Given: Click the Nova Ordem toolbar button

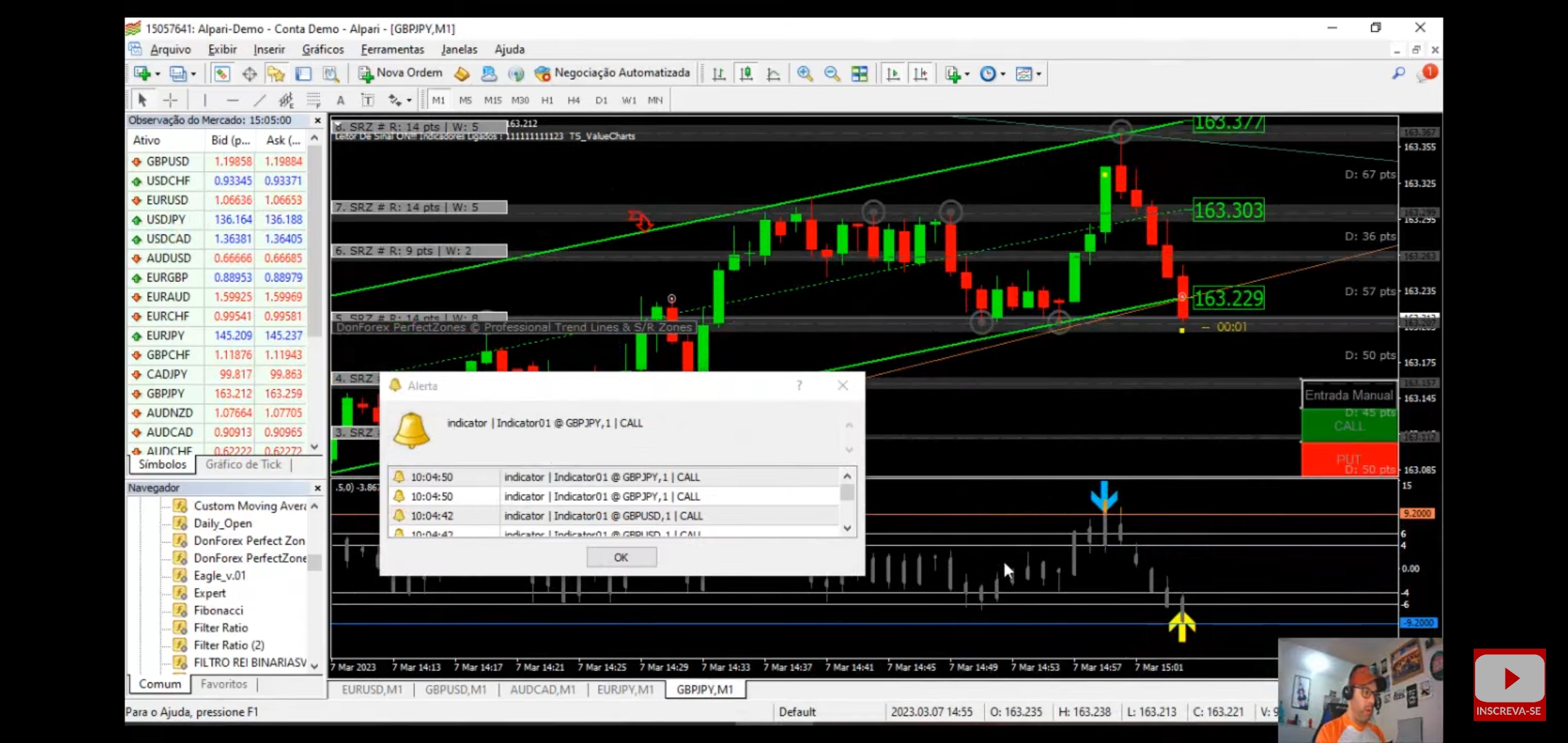Looking at the screenshot, I should click(x=400, y=73).
